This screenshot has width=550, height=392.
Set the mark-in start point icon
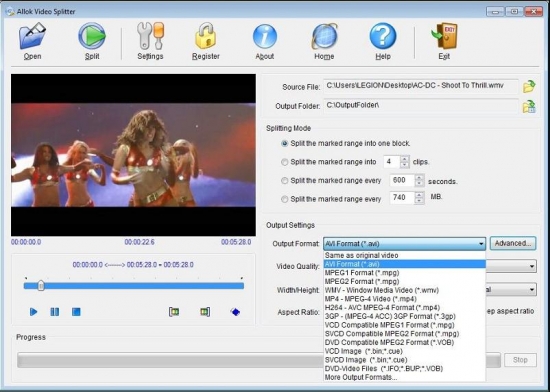(174, 312)
